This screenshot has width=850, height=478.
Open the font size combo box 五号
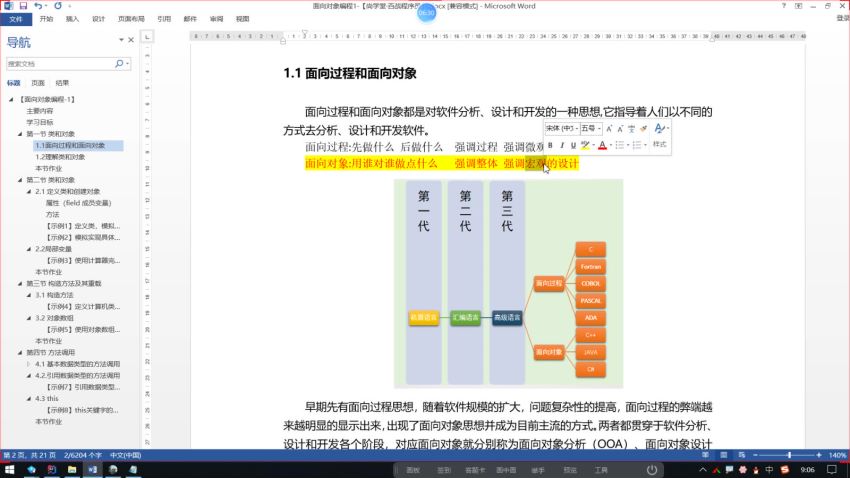(x=590, y=128)
